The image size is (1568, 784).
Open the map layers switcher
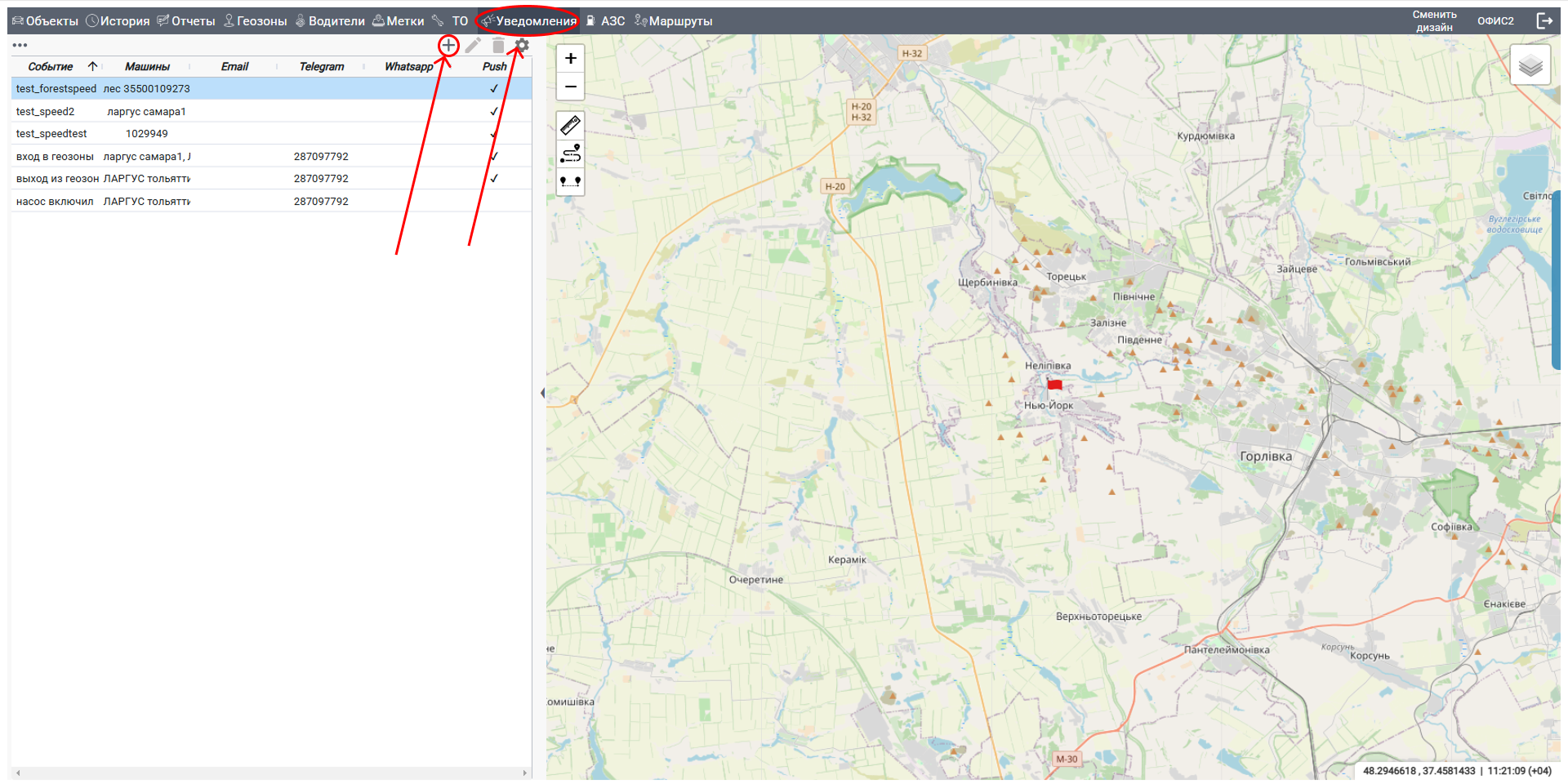pyautogui.click(x=1530, y=65)
